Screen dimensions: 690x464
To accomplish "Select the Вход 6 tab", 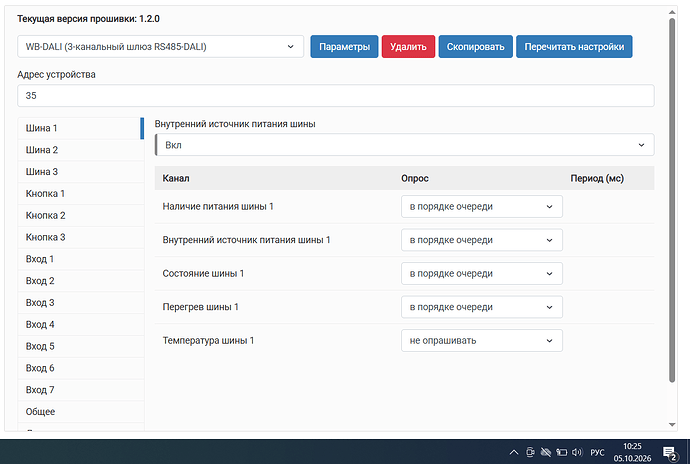I will pyautogui.click(x=81, y=368).
